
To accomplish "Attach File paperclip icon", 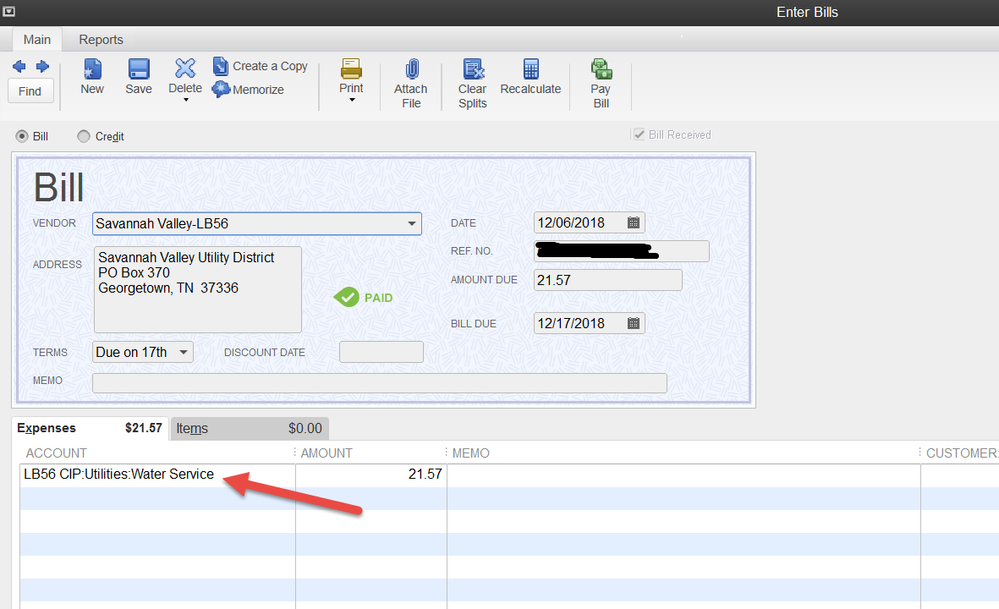I will pyautogui.click(x=412, y=69).
